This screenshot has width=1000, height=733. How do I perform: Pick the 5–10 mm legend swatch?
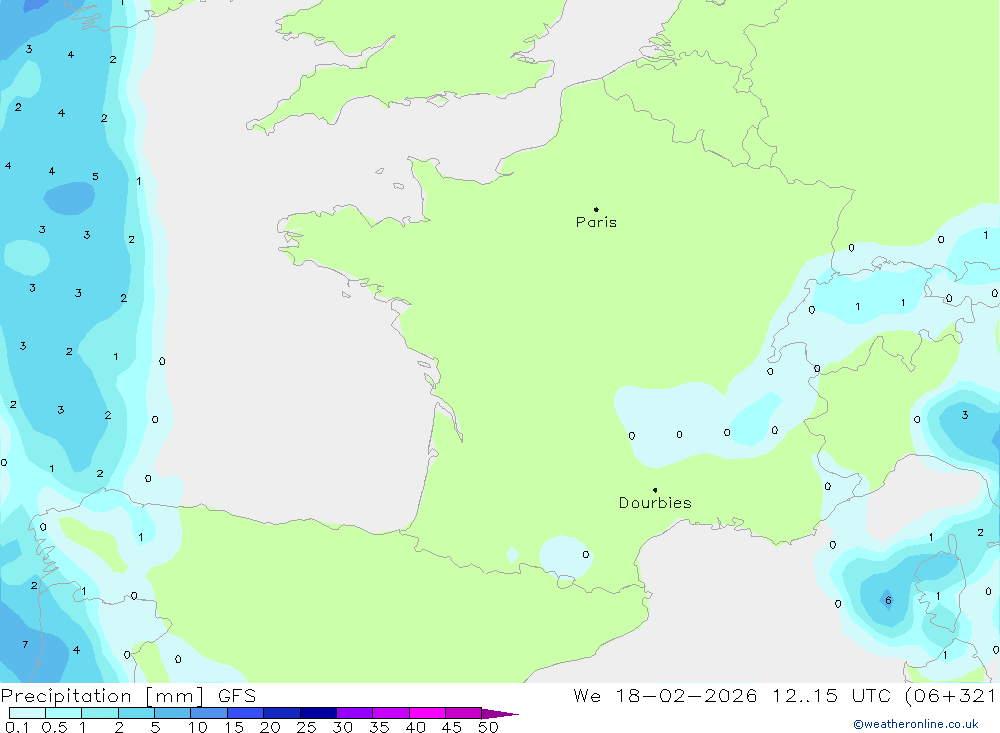(x=173, y=713)
